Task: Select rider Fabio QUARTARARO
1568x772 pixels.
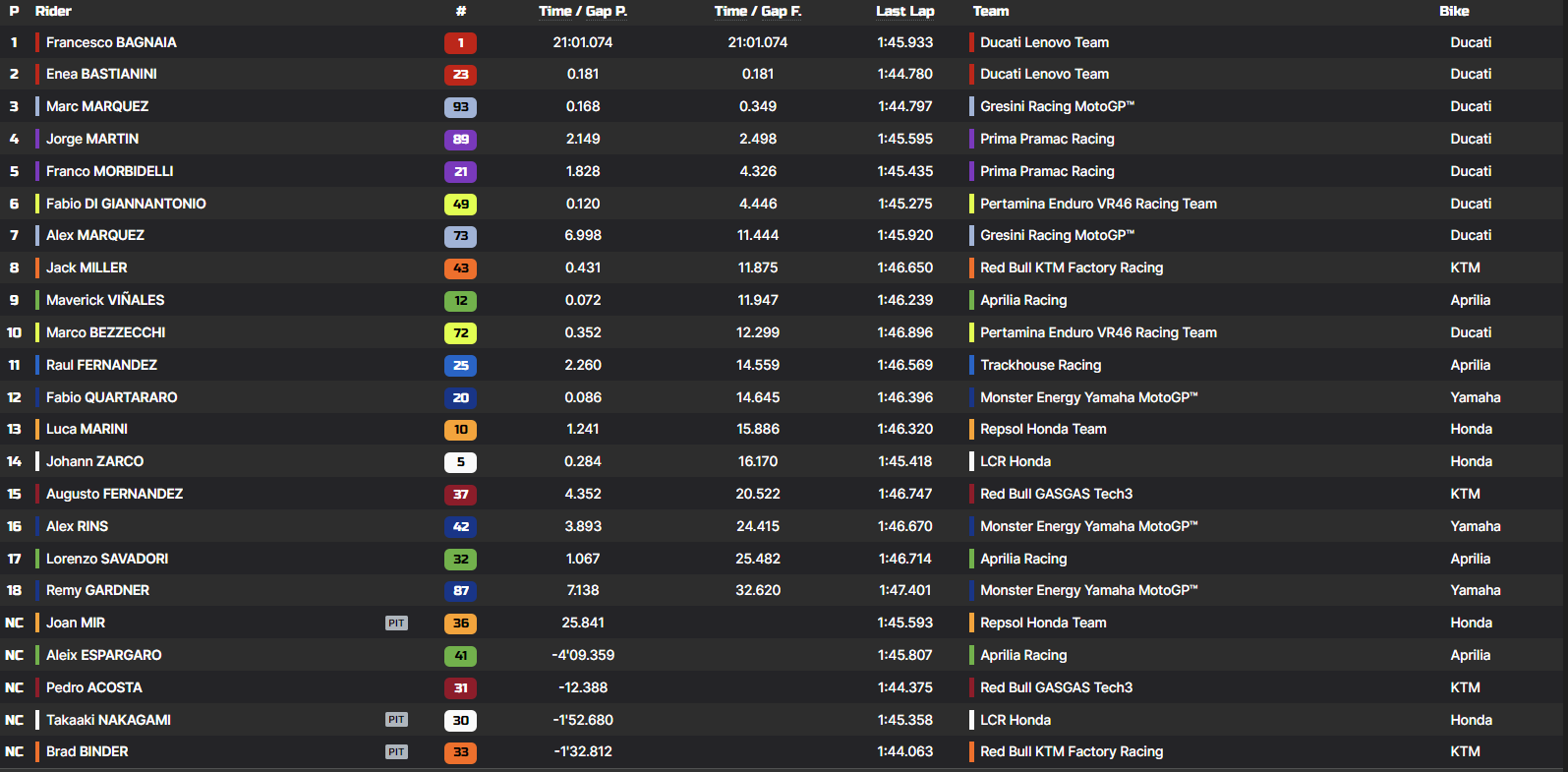Action: [112, 397]
